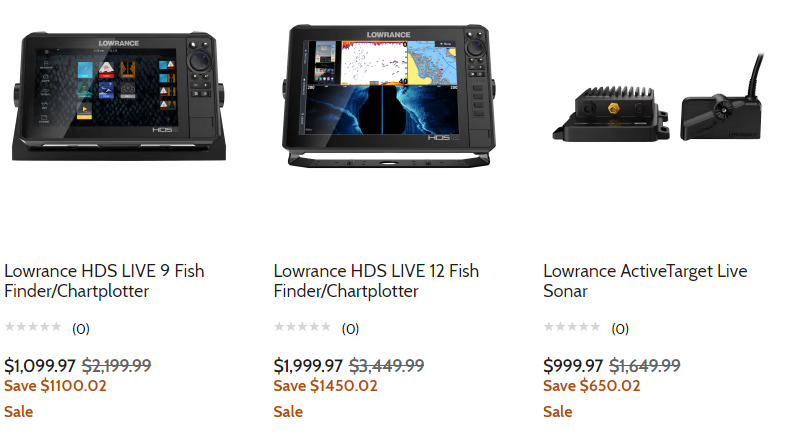
Task: Click the Sale label under ActiveTarget Sonar
Action: [558, 412]
